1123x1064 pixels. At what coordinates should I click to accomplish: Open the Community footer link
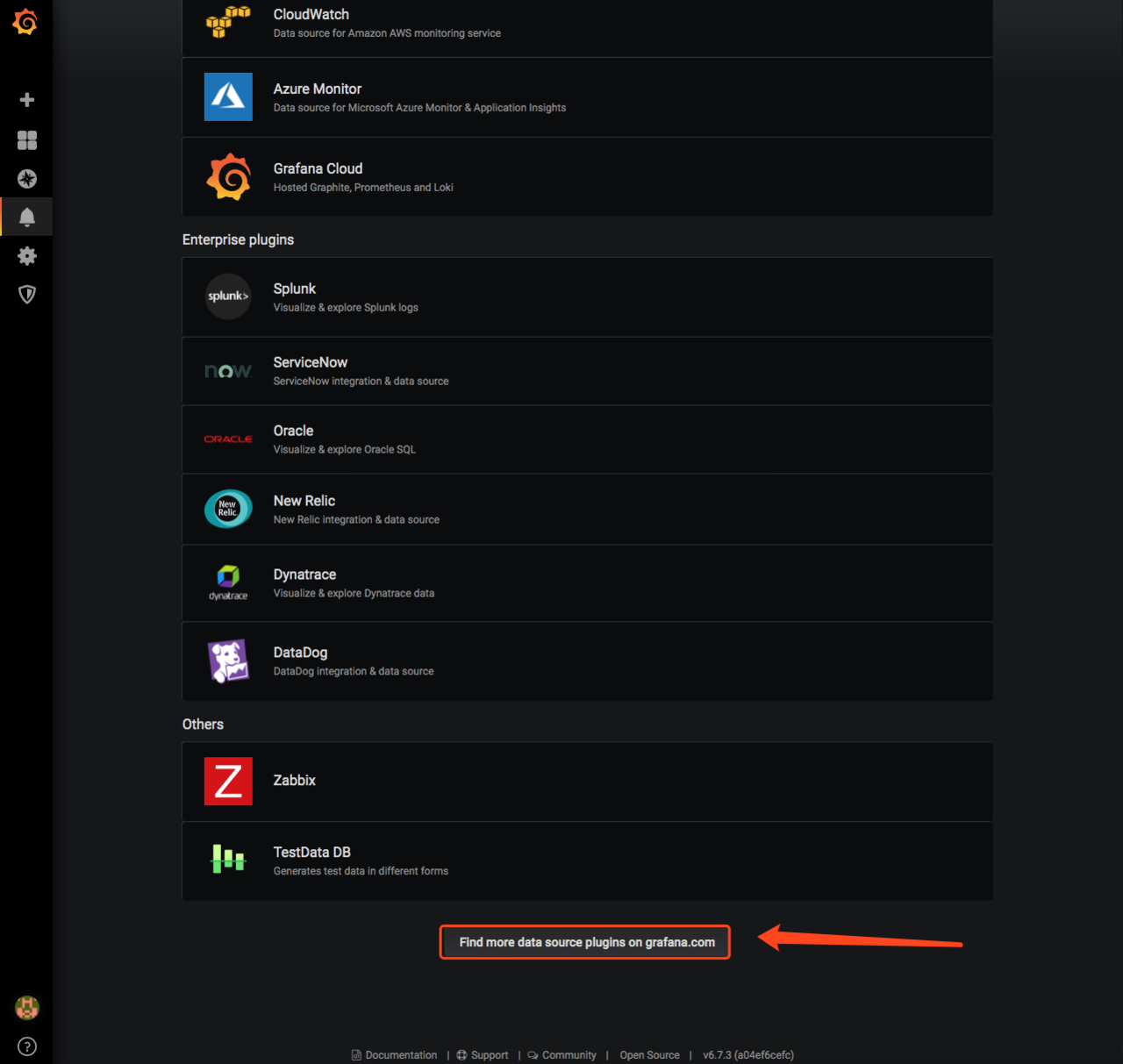pos(561,1055)
